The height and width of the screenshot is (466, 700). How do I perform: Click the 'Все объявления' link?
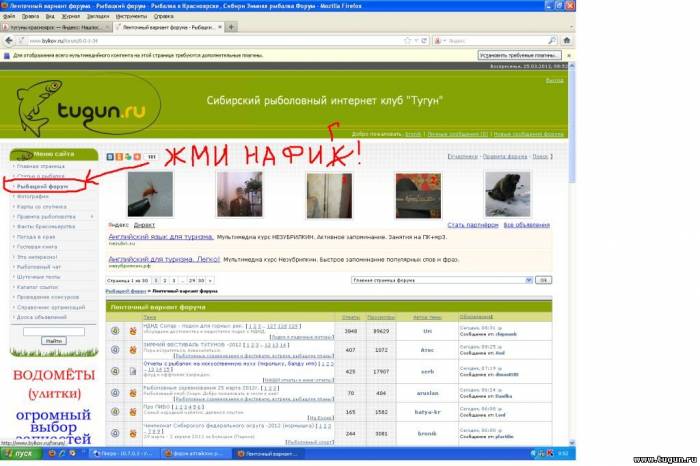tap(527, 225)
